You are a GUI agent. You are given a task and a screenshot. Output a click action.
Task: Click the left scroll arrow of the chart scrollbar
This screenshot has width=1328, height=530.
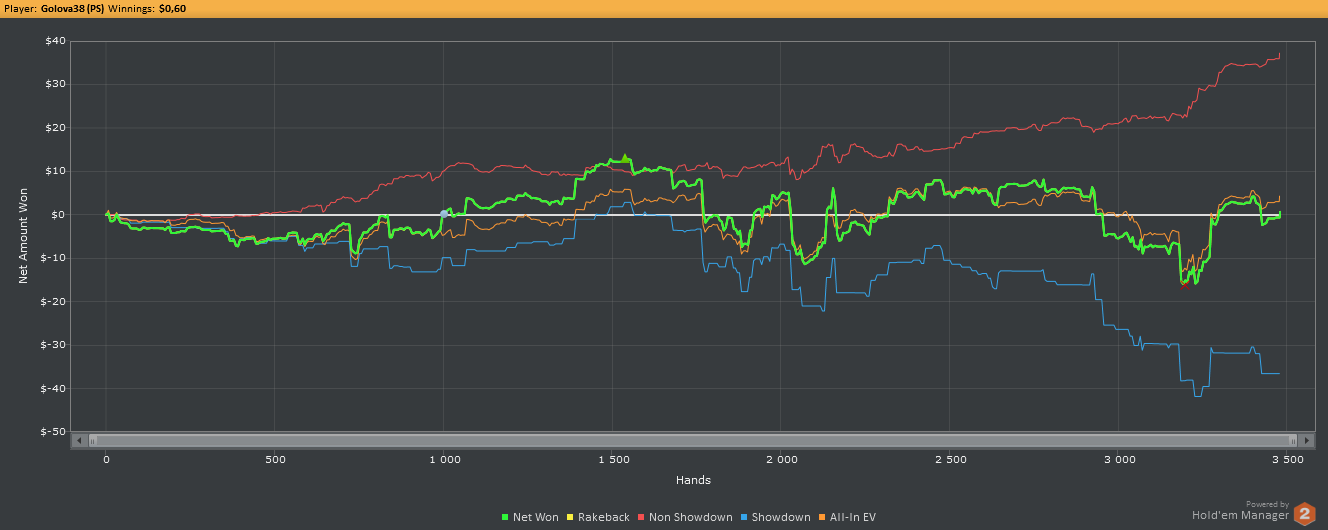tap(79, 440)
